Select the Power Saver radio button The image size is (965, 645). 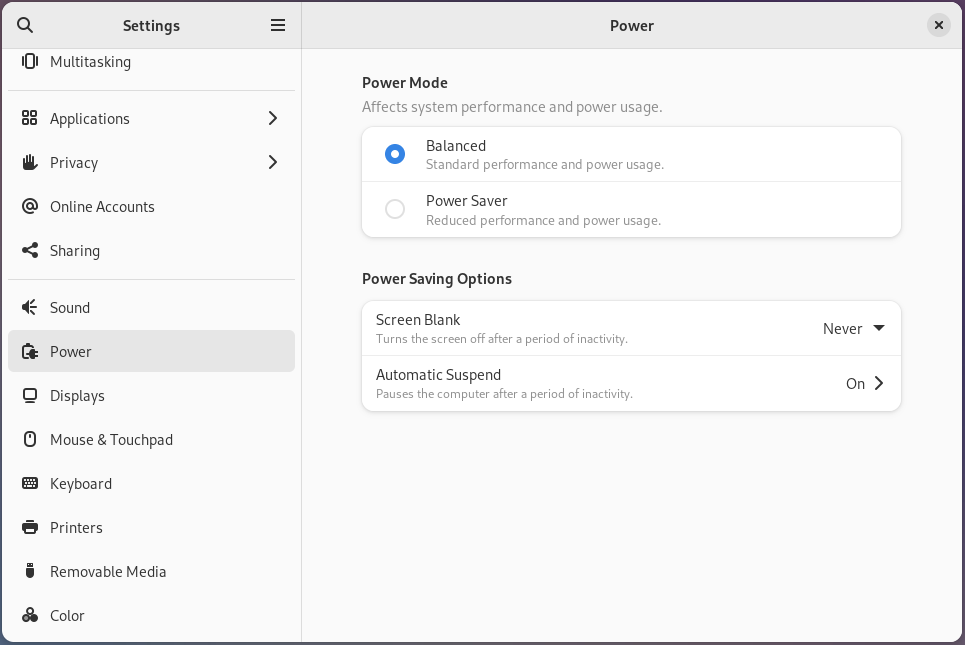point(395,209)
